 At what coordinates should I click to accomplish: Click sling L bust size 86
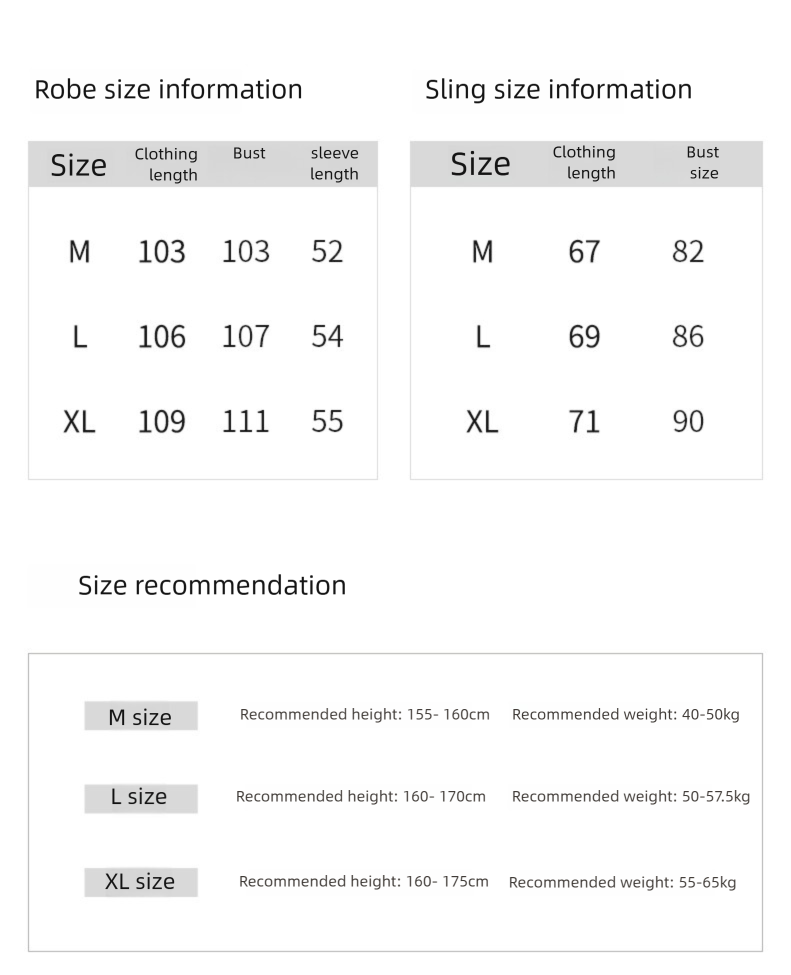688,336
